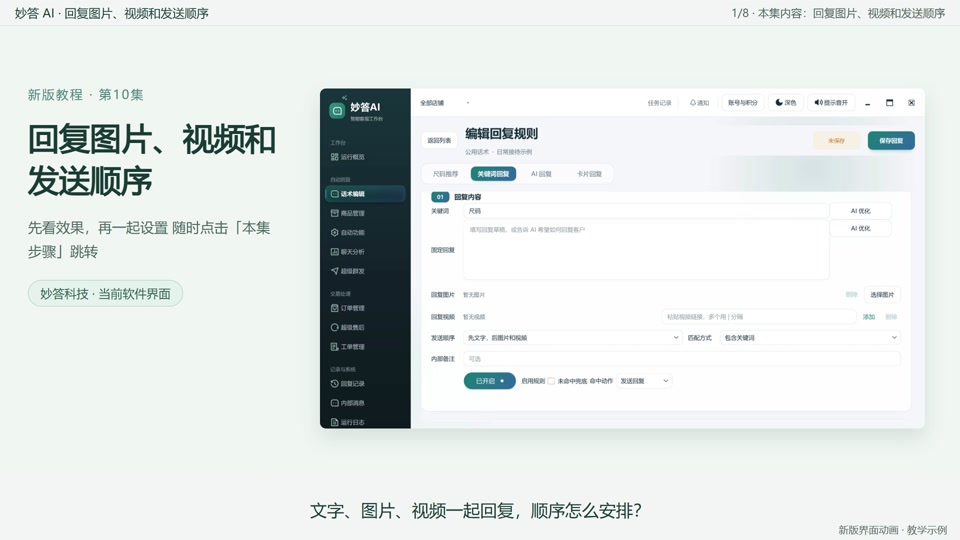Focus the 粘贴视频链接 input field
Screen dimensions: 960x540
(758, 317)
